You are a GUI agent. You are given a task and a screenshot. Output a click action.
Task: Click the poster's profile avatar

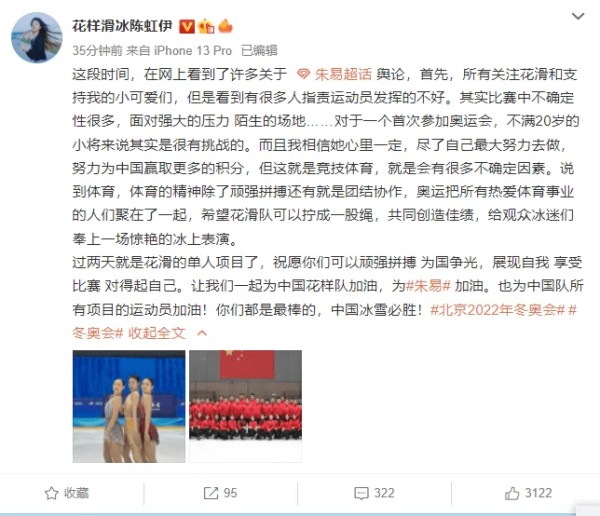click(x=36, y=38)
